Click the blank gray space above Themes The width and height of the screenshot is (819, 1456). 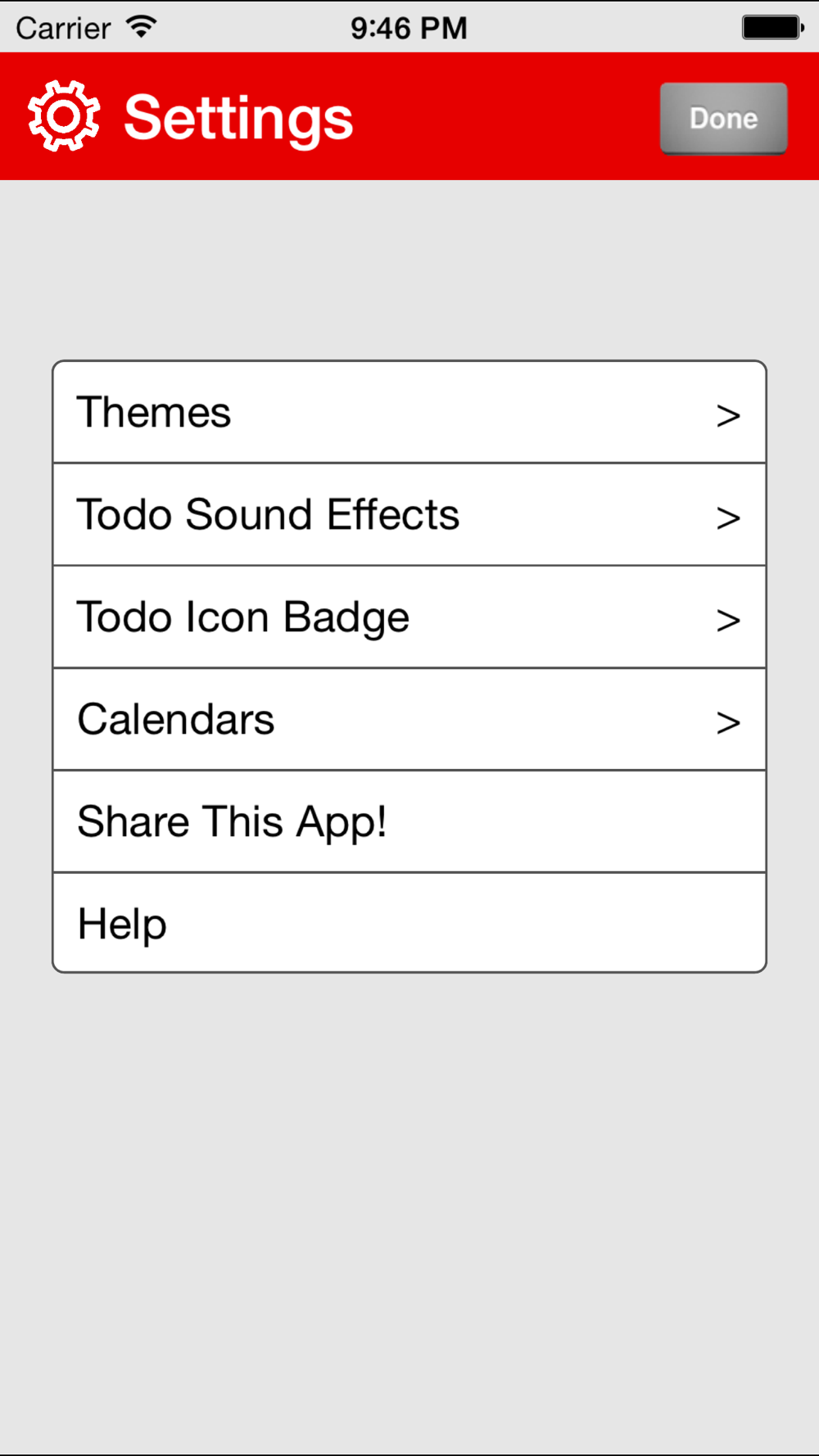tap(409, 270)
